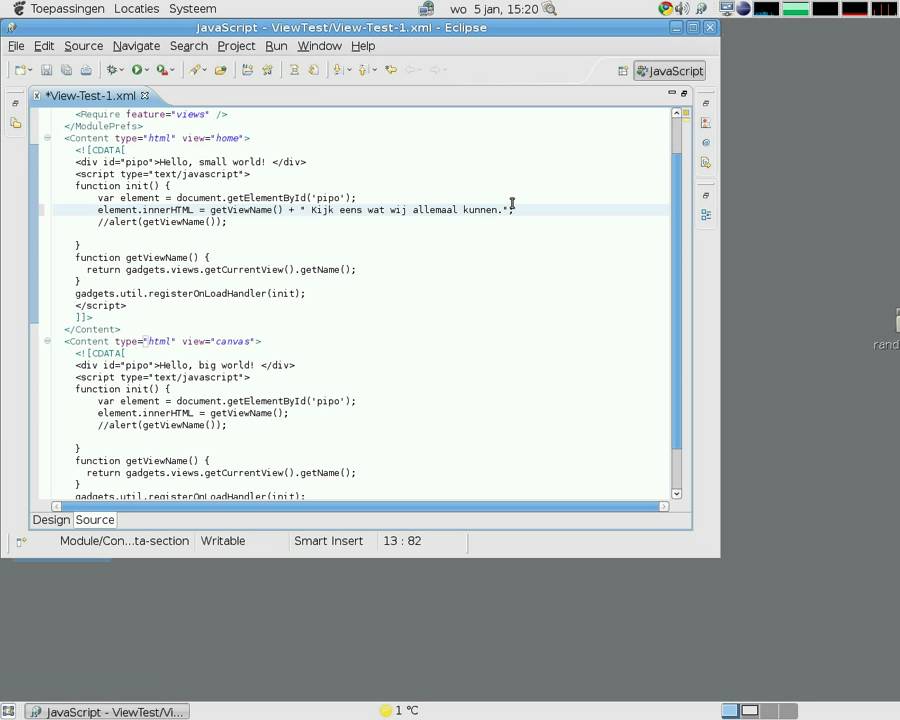900x720 pixels.
Task: Click the Save All toolbar icon
Action: pyautogui.click(x=67, y=70)
